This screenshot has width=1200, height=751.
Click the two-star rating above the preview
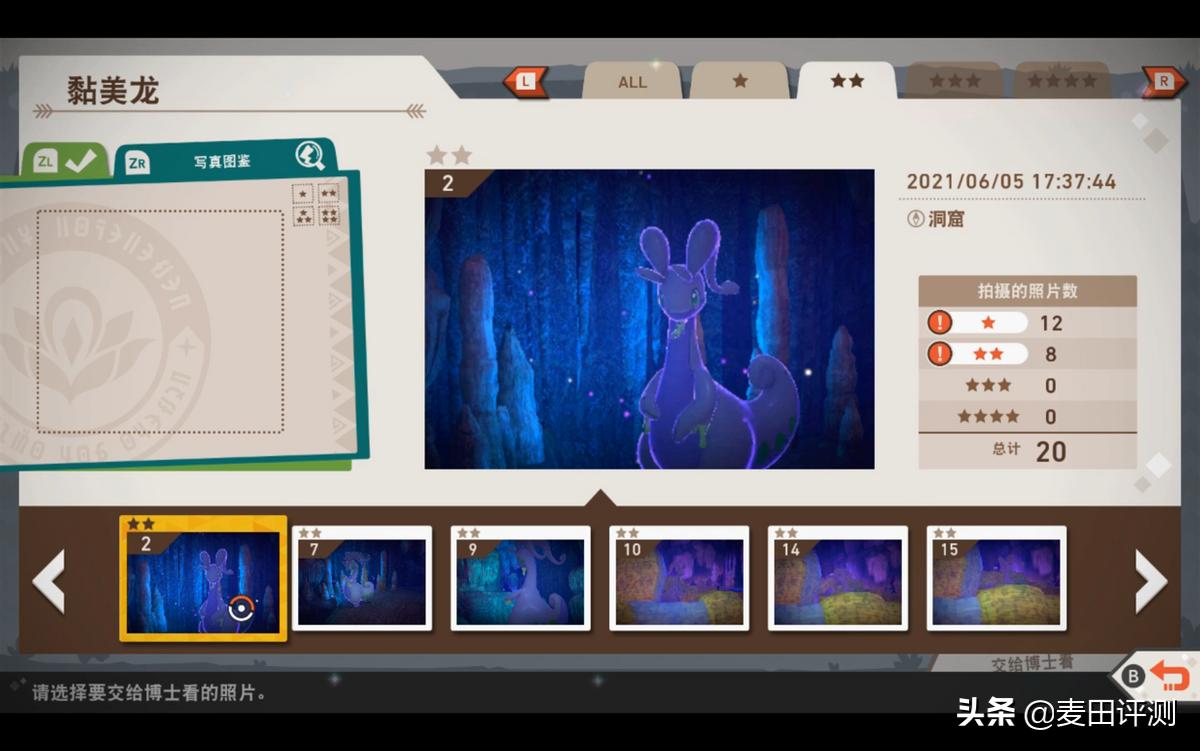pyautogui.click(x=449, y=155)
